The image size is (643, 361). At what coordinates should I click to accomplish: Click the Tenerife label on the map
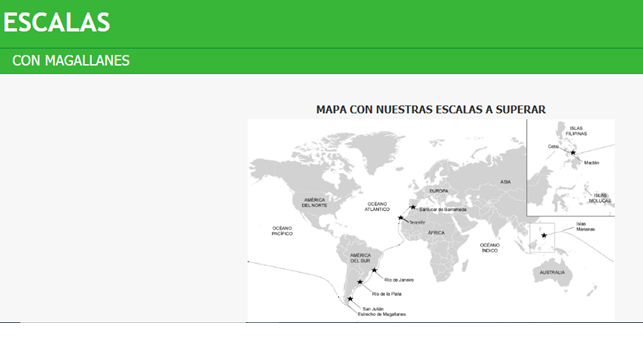pos(417,222)
